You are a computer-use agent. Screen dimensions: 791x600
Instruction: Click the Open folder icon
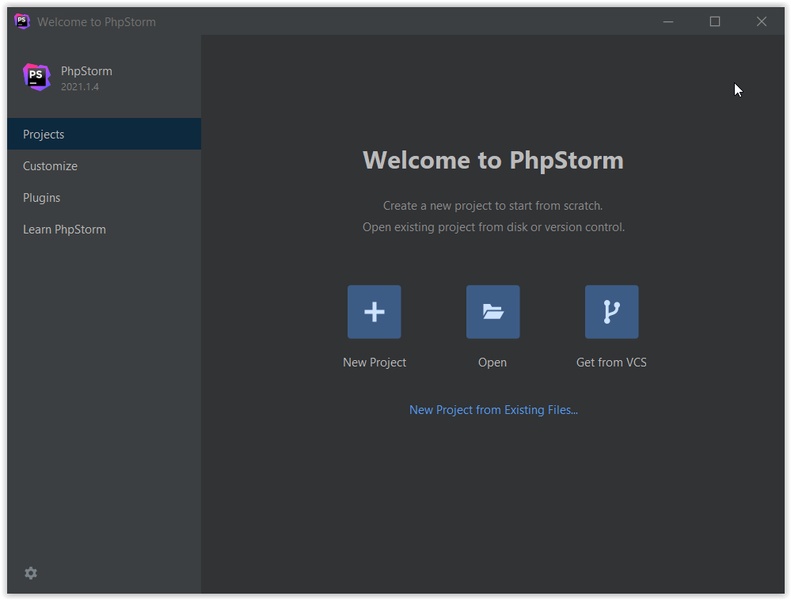[x=492, y=312]
